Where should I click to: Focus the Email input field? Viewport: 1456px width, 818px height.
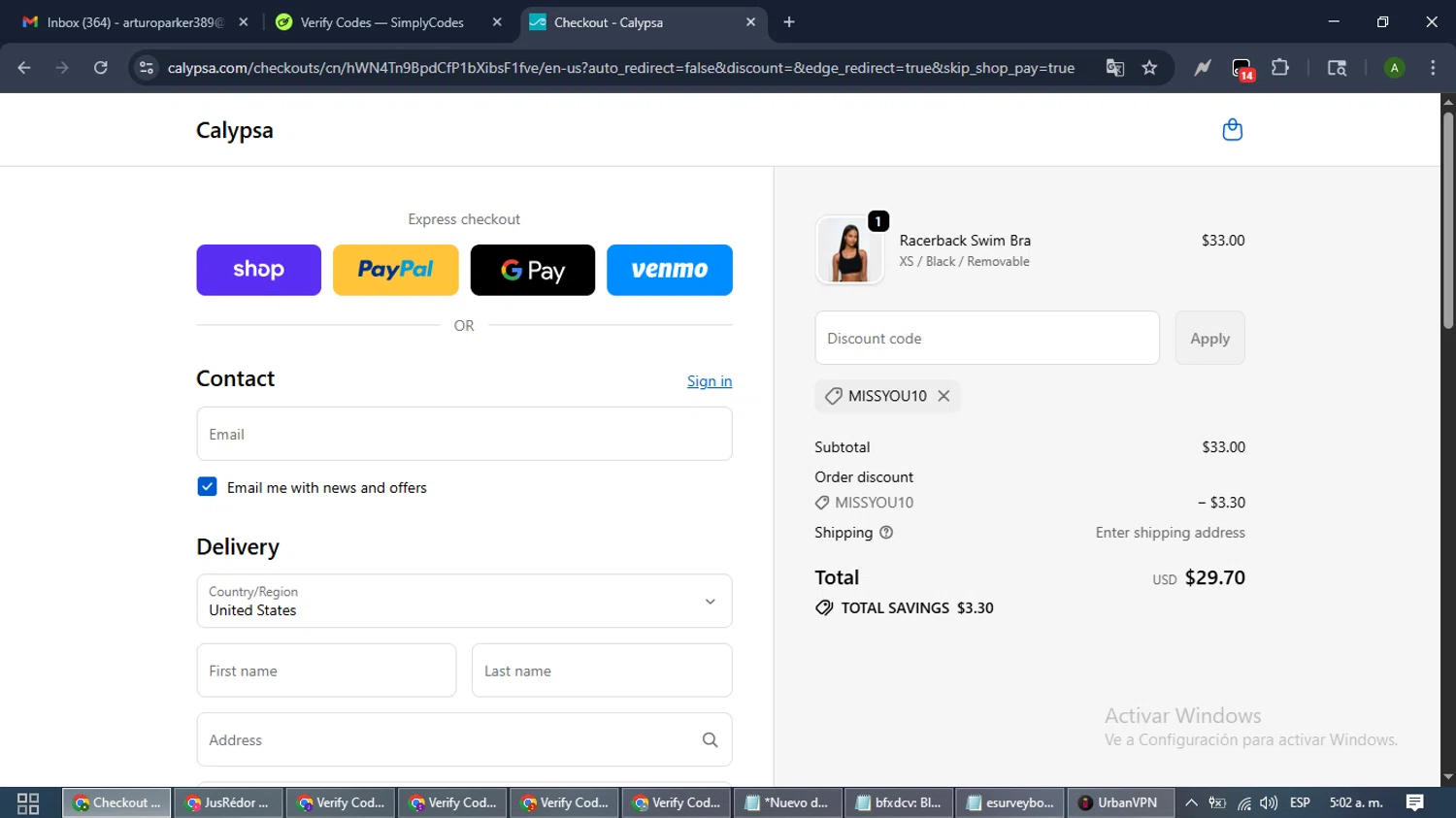[x=464, y=434]
